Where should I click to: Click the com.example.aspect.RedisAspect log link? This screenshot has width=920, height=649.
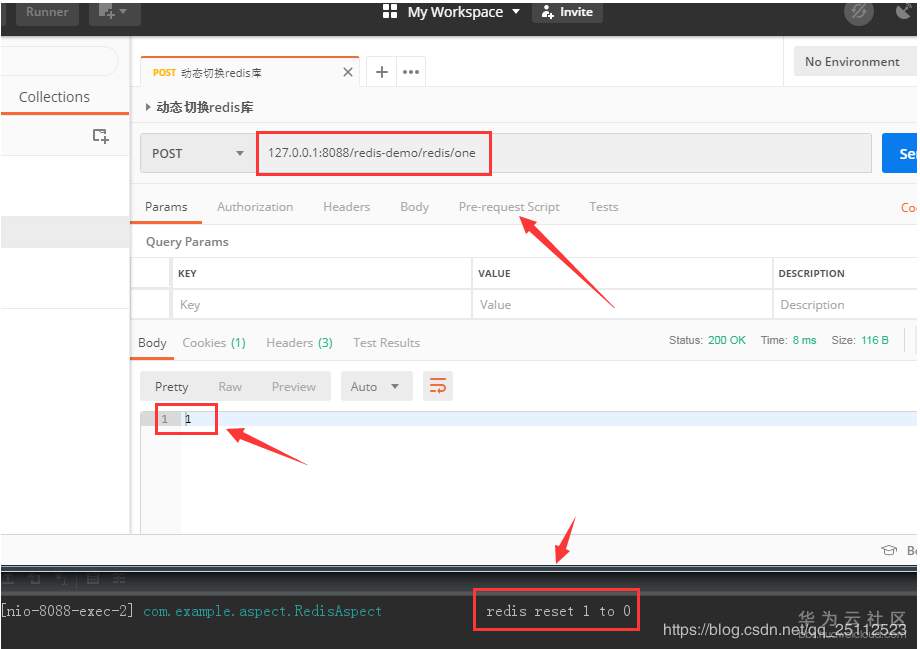[x=262, y=611]
